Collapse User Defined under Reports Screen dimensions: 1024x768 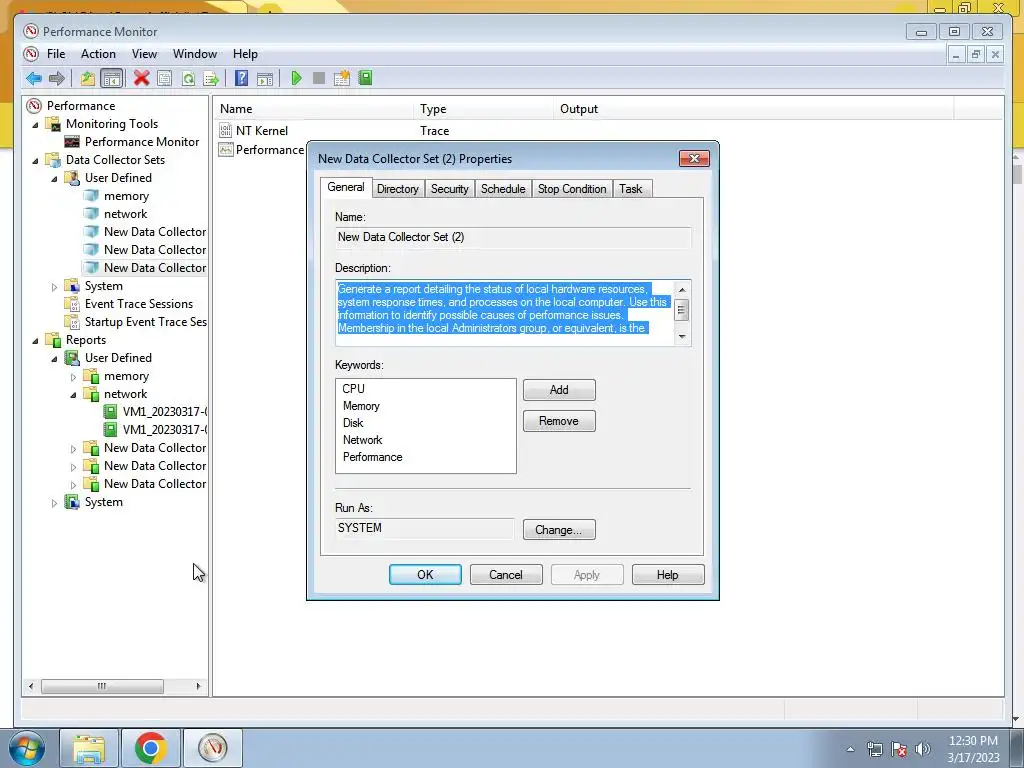pos(54,359)
